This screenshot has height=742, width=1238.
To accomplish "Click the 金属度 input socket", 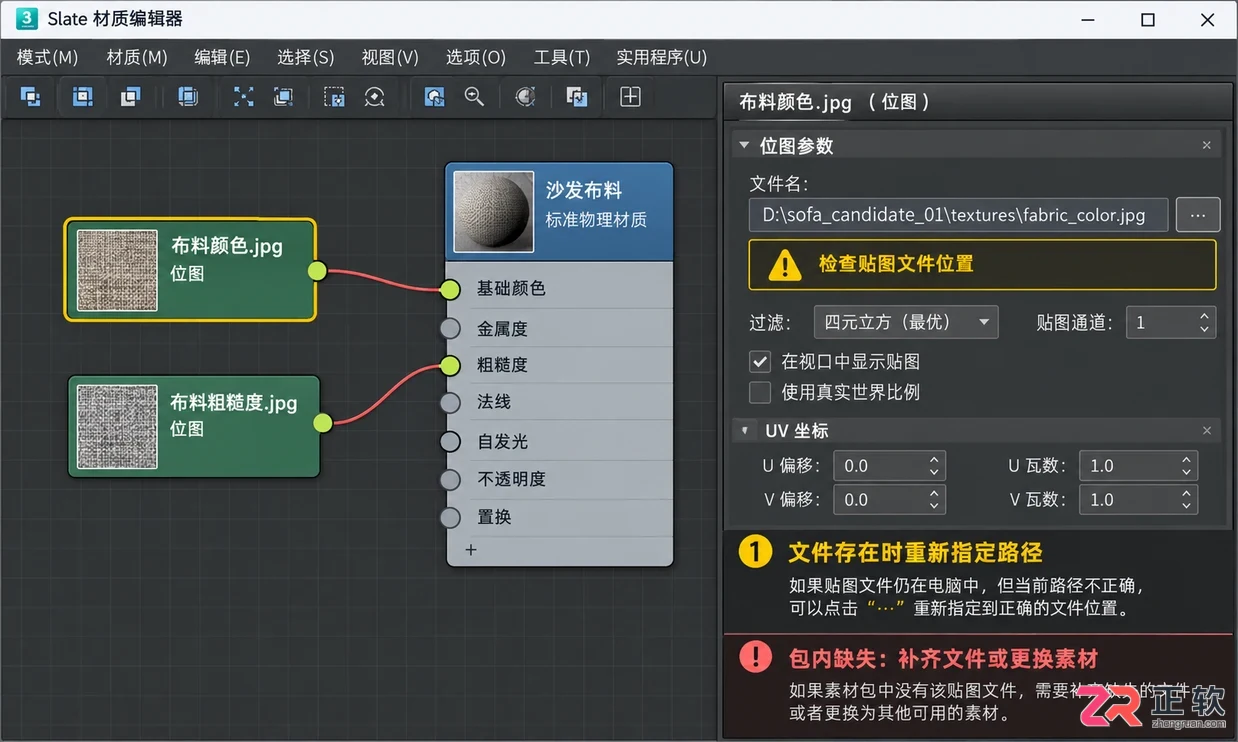I will 450,328.
